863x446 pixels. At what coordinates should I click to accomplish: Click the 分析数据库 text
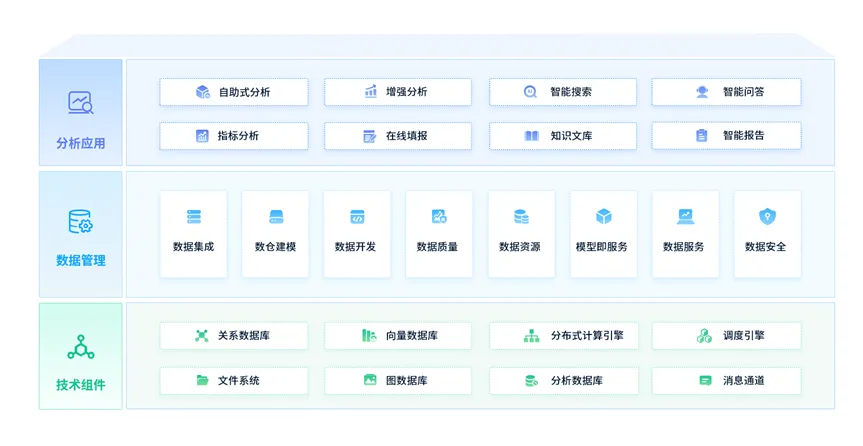pyautogui.click(x=577, y=380)
